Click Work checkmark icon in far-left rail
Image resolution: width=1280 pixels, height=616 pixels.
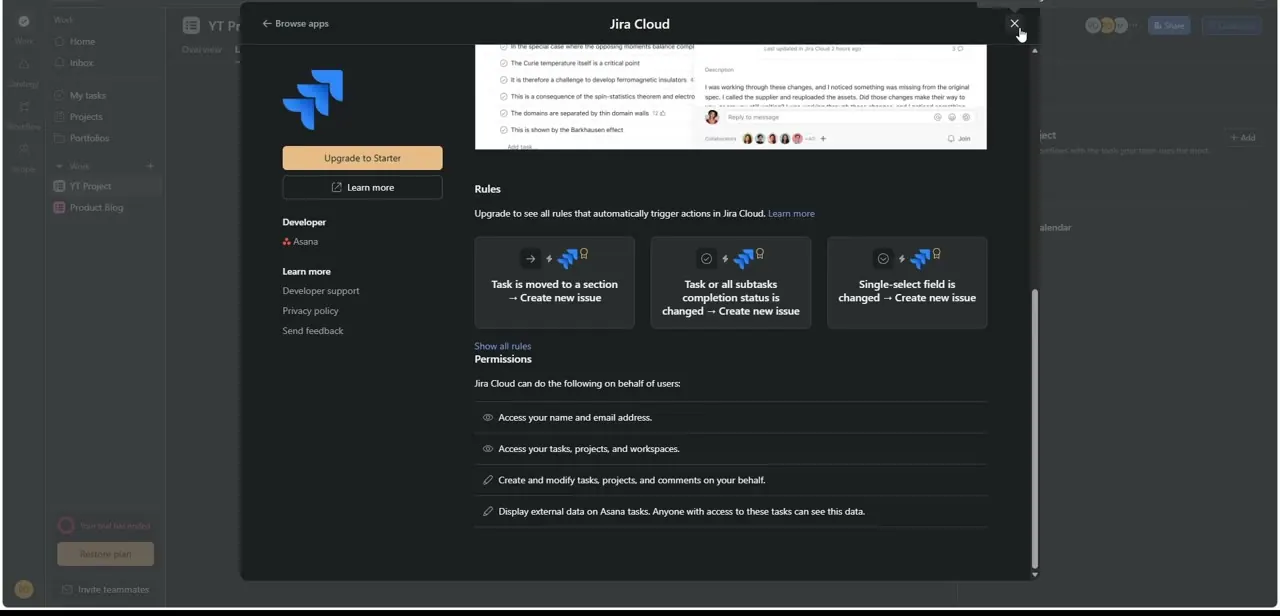point(24,21)
